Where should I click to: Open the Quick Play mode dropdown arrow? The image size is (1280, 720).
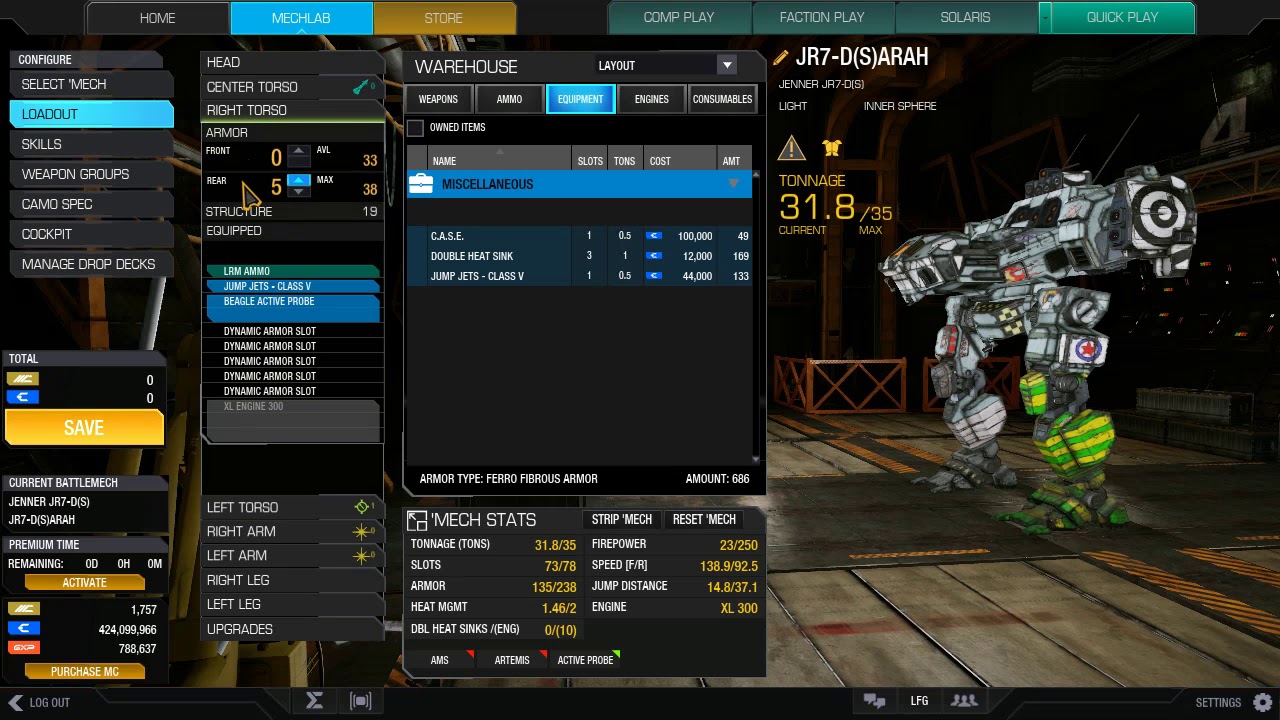tap(1045, 17)
